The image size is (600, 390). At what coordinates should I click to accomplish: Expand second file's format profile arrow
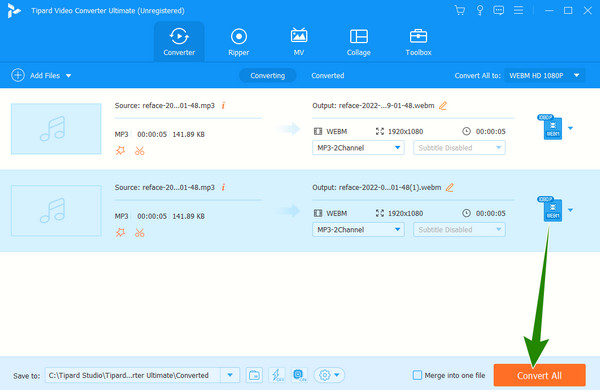pos(571,210)
